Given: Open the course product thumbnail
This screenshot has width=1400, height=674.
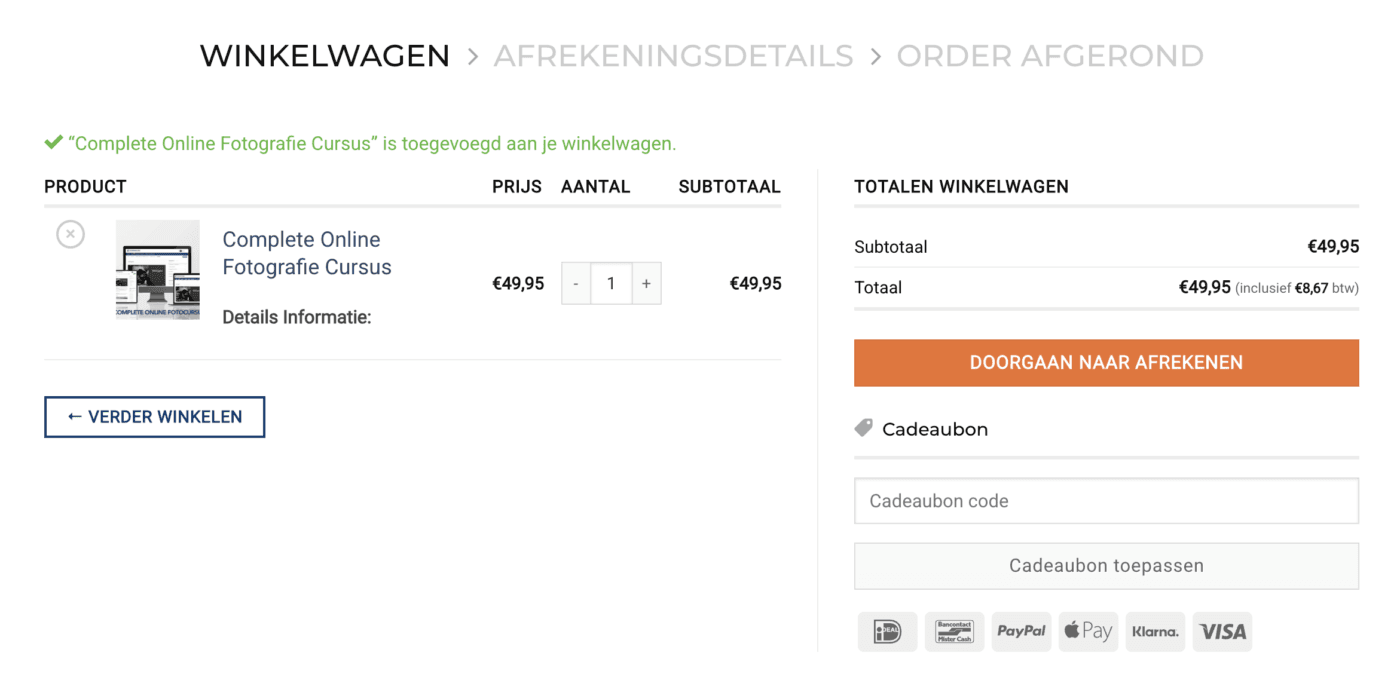Looking at the screenshot, I should click(158, 270).
